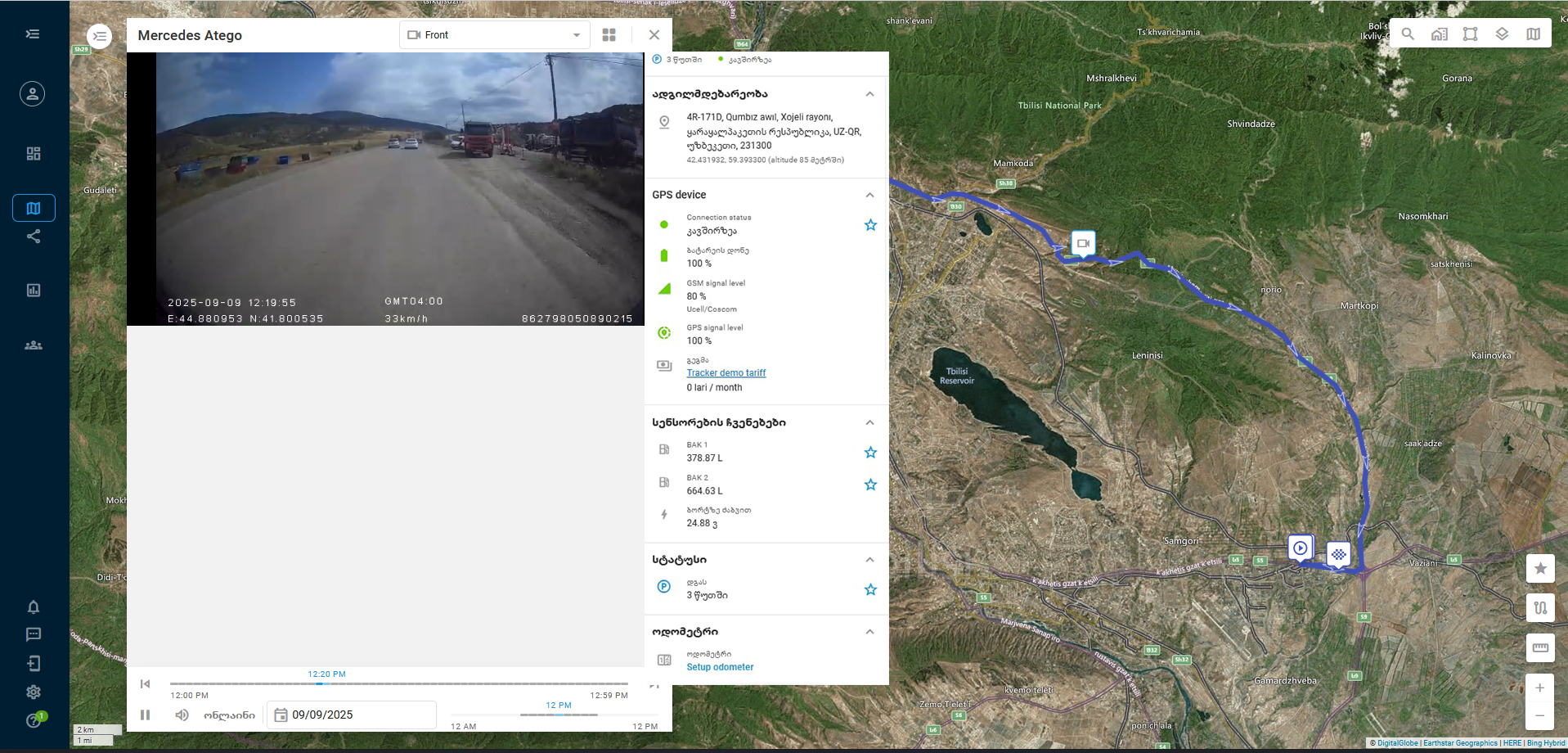Viewport: 1568px width, 753px height.
Task: Click the ruler measurement tool on the map
Action: click(x=1540, y=647)
